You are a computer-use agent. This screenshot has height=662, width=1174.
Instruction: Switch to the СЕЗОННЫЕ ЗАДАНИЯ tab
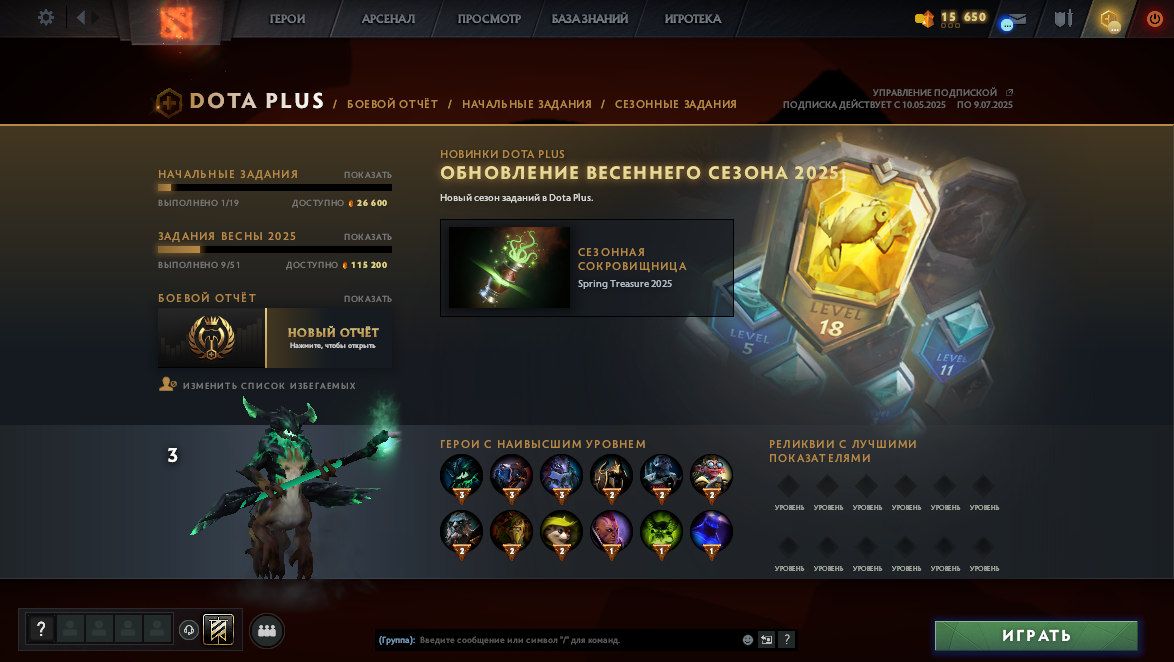pos(675,104)
